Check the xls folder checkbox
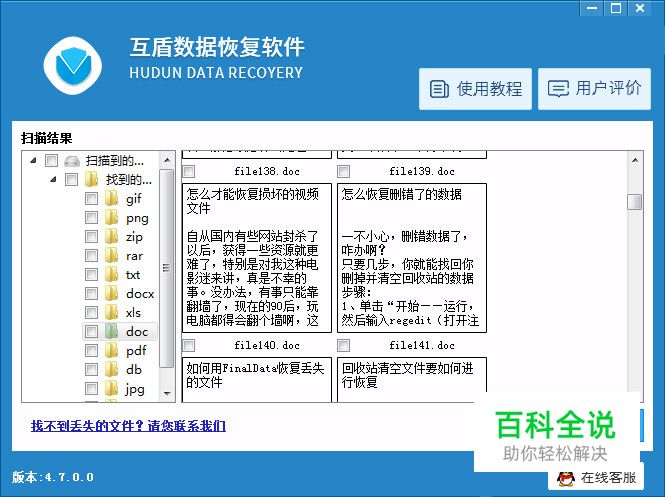The height and width of the screenshot is (497, 665). [x=91, y=313]
